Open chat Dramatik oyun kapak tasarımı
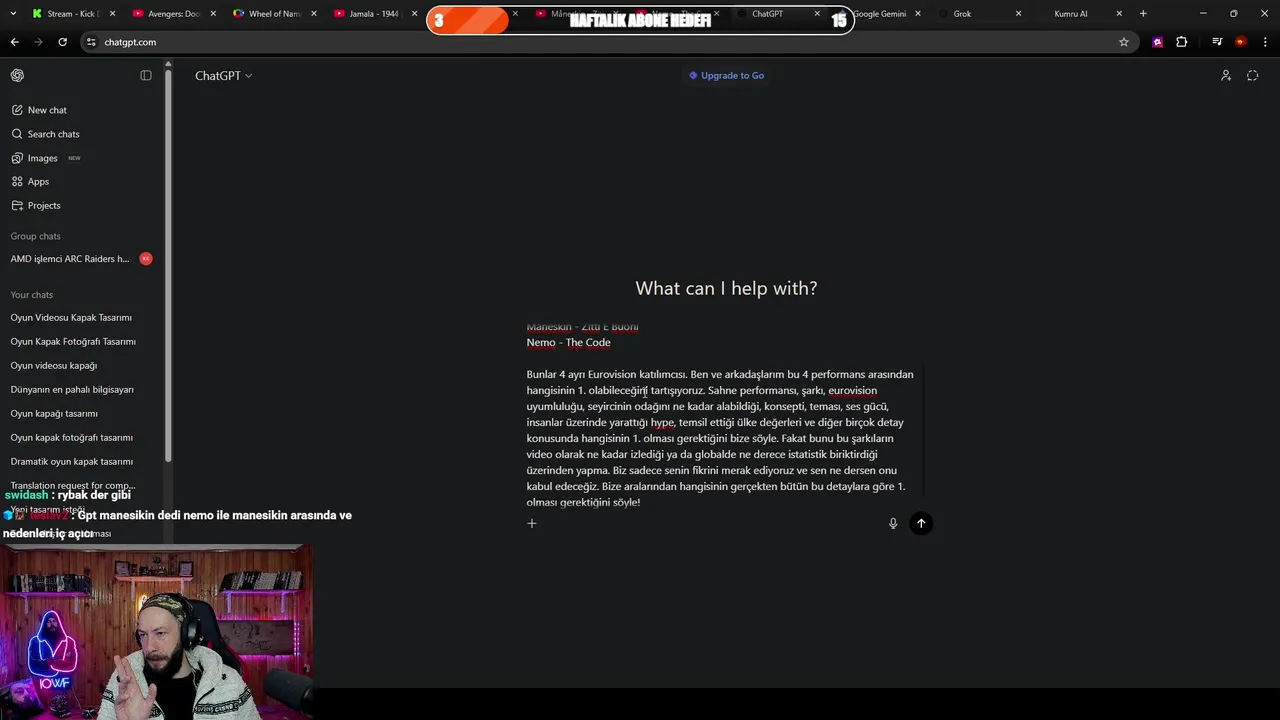The image size is (1280, 720). 72,462
